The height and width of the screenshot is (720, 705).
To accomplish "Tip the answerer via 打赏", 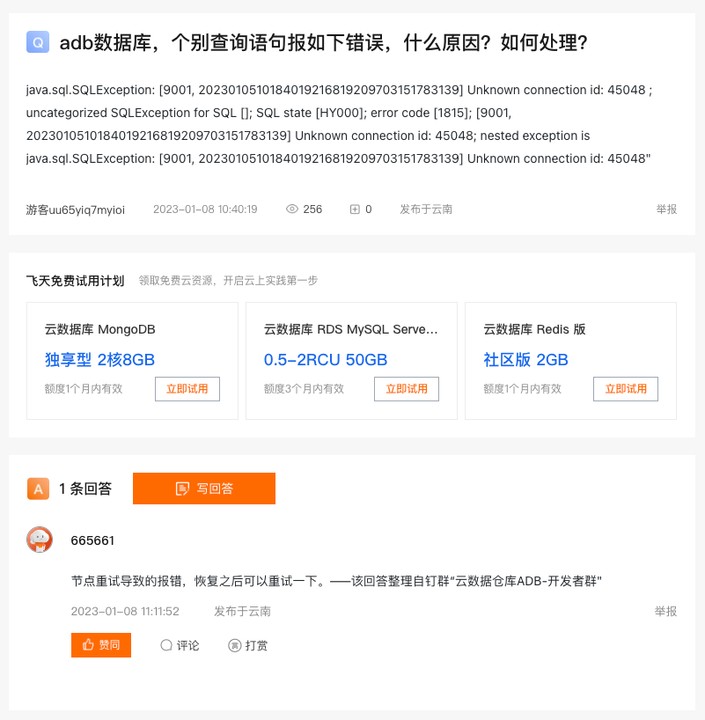I will pos(248,646).
